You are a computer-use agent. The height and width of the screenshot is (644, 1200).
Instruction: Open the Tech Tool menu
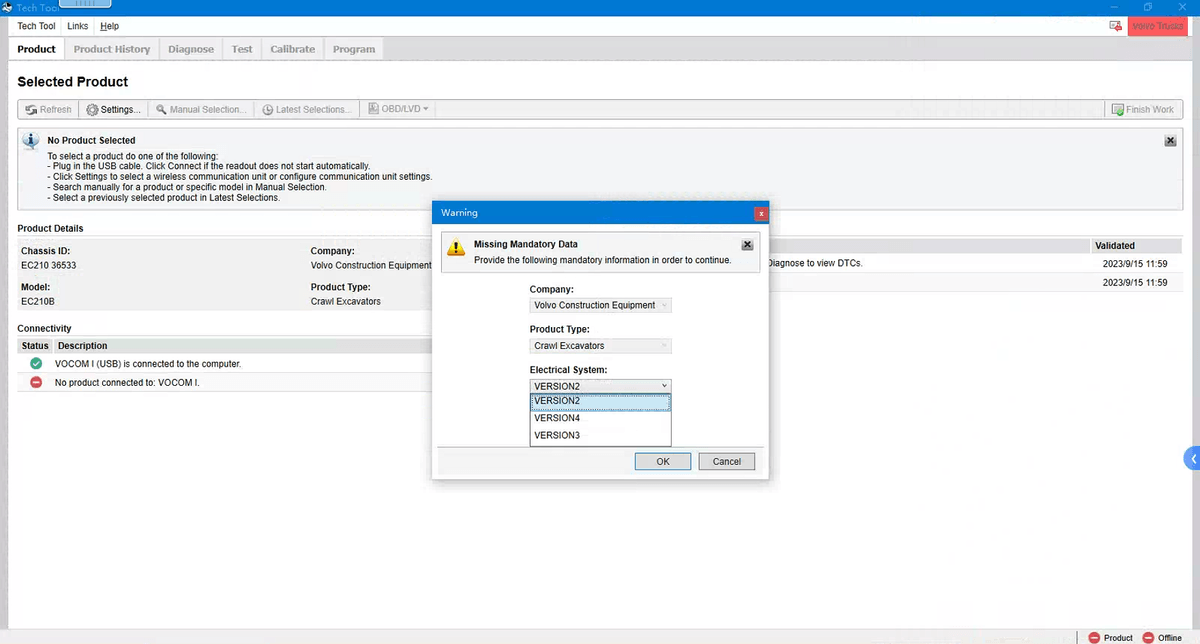click(36, 26)
